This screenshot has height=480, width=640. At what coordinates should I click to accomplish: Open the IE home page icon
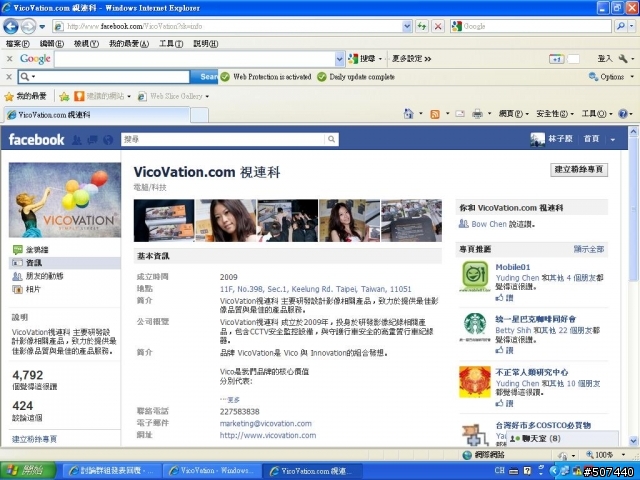pos(409,114)
